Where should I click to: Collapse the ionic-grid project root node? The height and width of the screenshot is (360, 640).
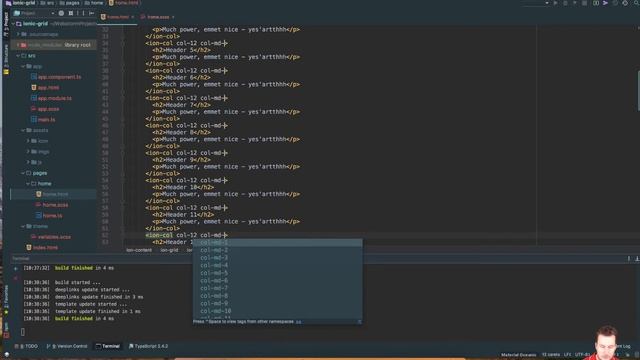coord(13,24)
